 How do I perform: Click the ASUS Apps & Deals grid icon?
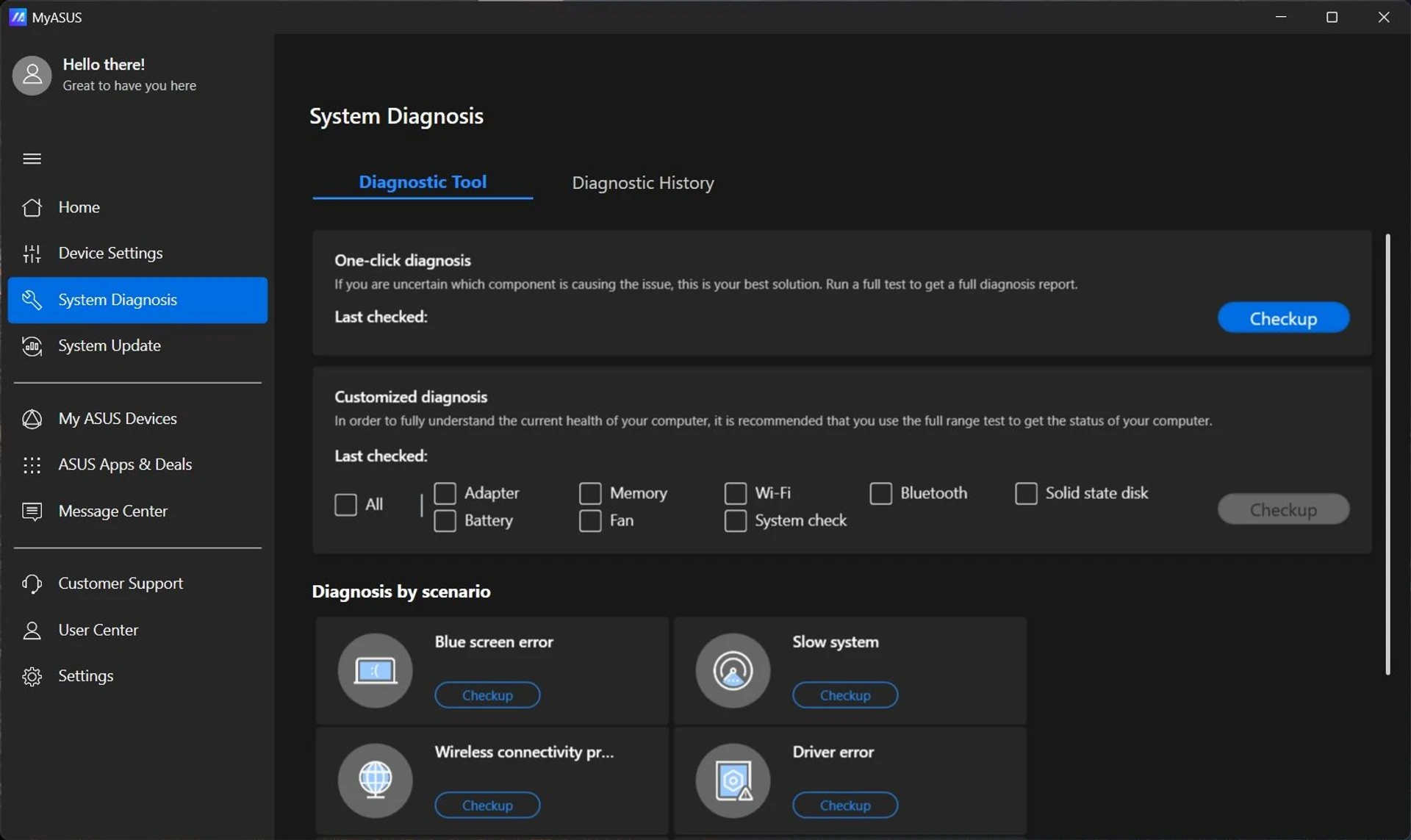tap(32, 464)
